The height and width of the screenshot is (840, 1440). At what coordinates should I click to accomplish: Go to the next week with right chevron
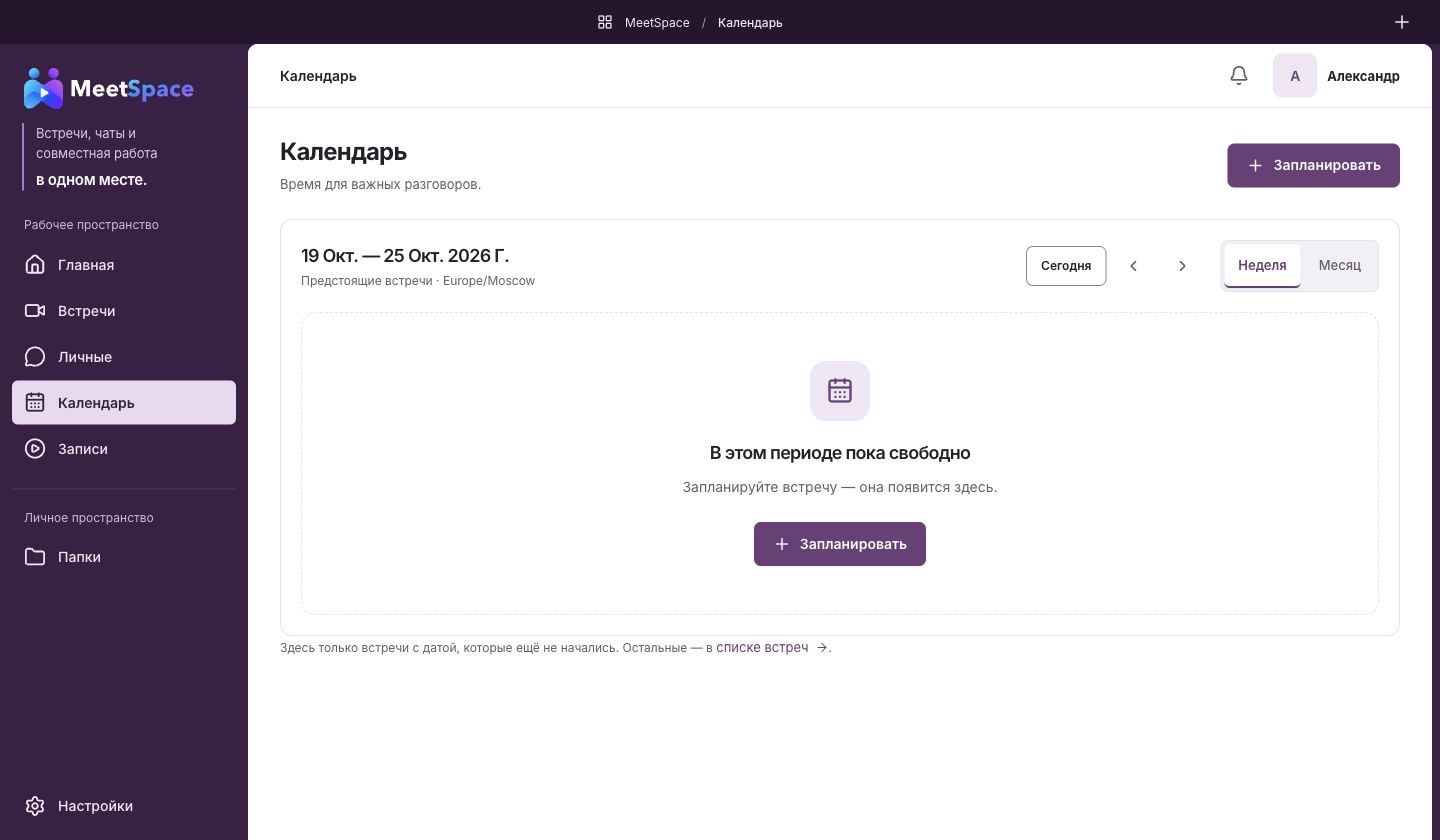[1182, 266]
